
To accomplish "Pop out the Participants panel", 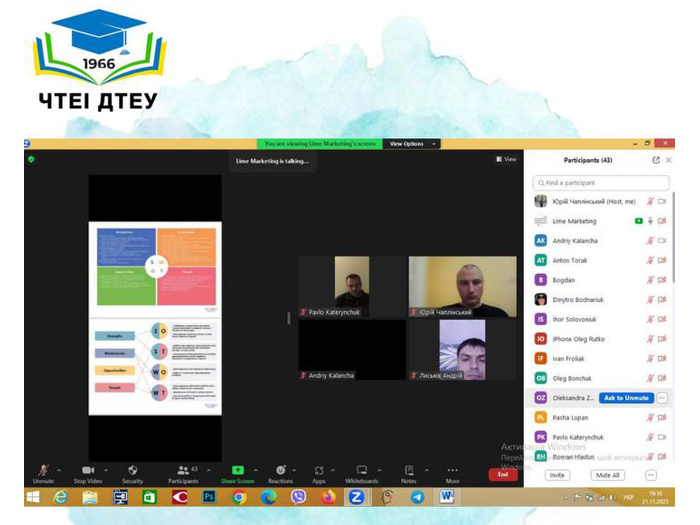I will pyautogui.click(x=656, y=160).
